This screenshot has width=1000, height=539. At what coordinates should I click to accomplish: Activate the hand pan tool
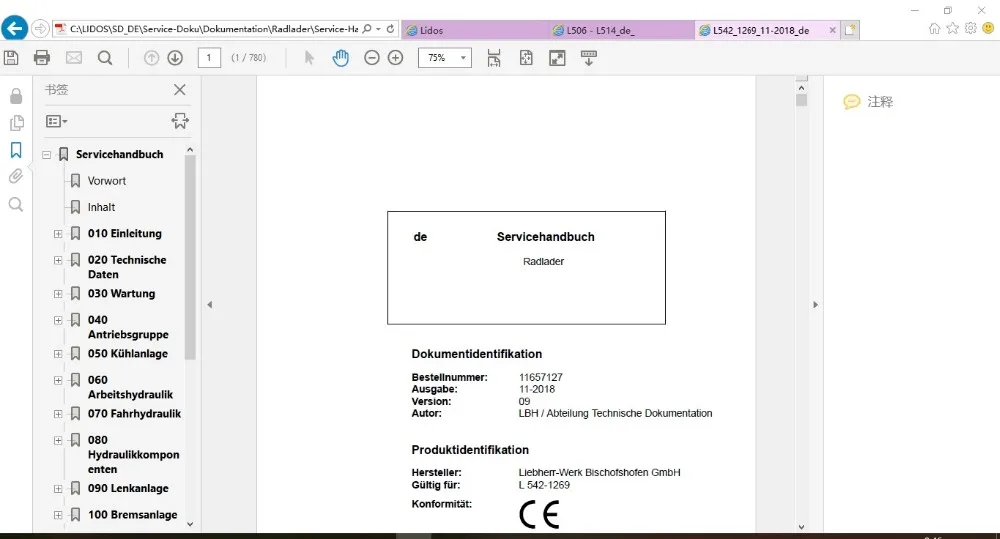[x=341, y=58]
